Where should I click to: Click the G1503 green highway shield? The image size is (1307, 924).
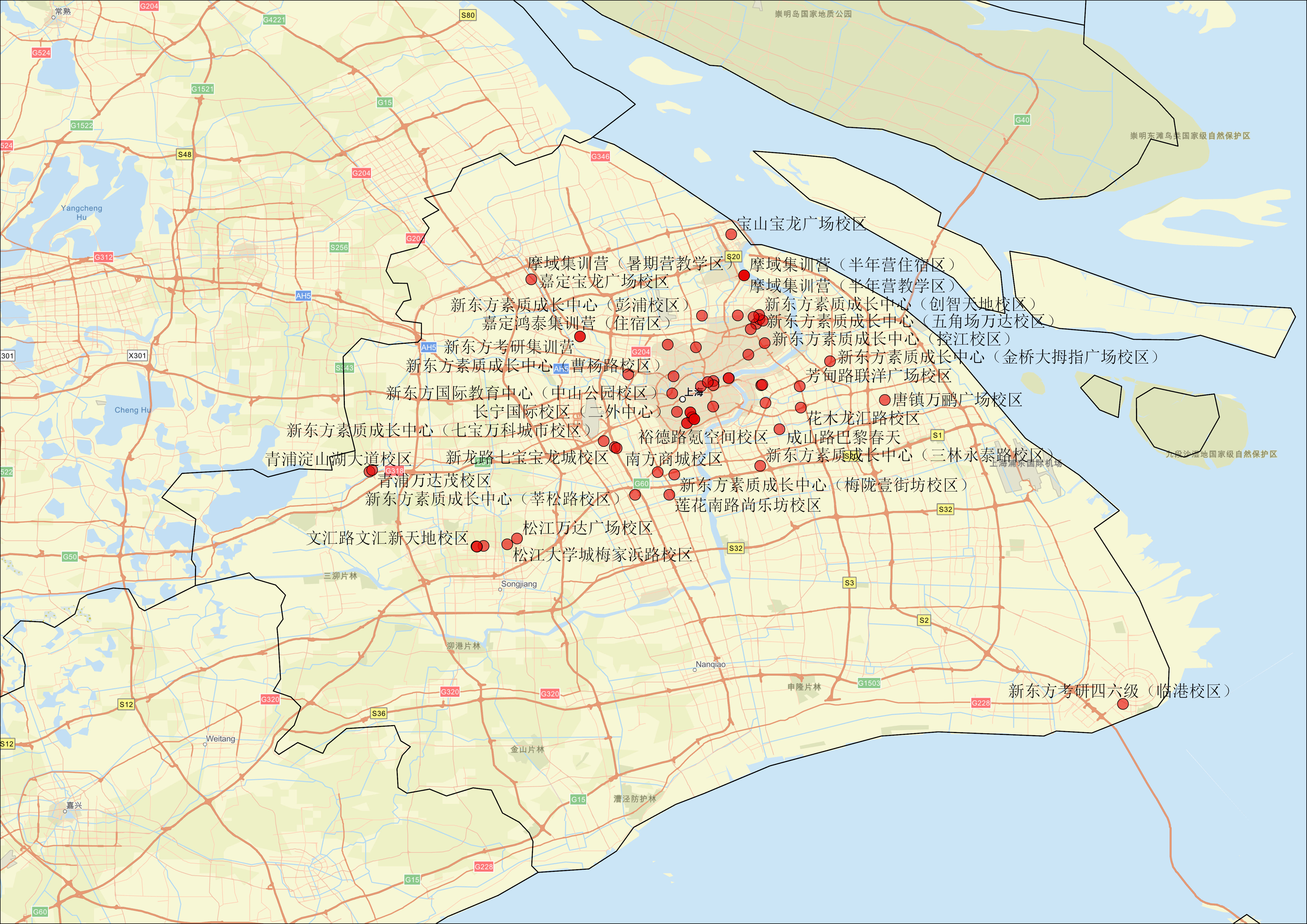869,683
